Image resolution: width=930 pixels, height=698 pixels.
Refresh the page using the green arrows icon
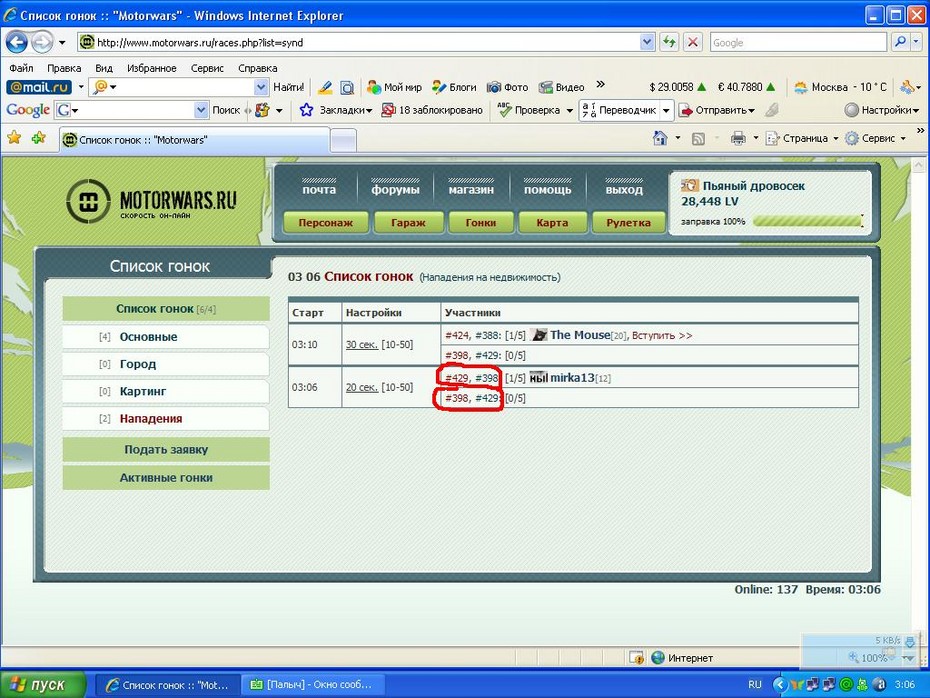pyautogui.click(x=670, y=42)
